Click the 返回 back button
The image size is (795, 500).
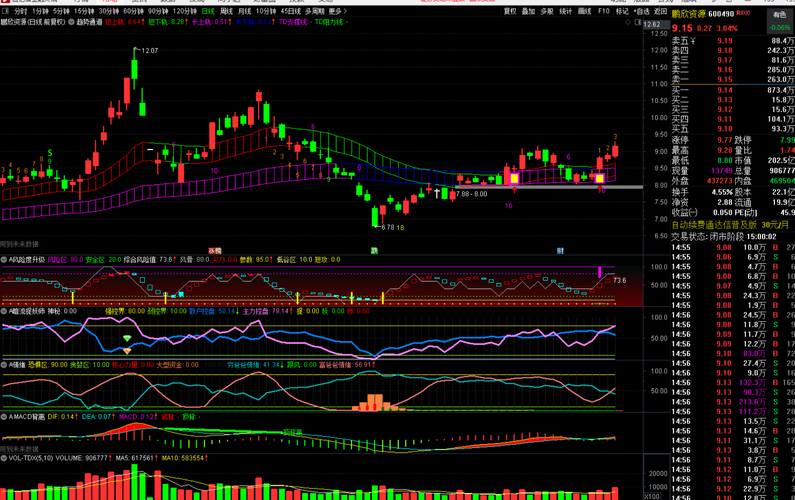click(x=660, y=11)
